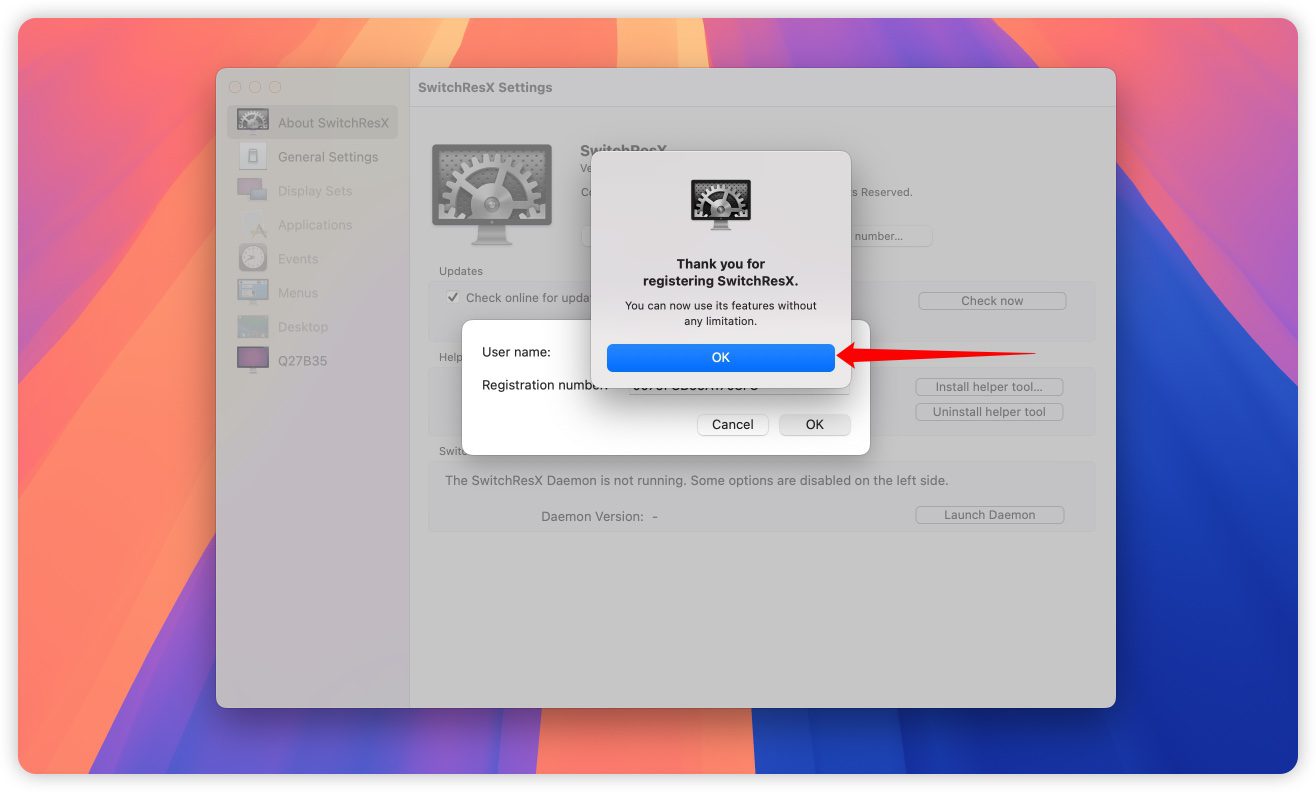The image size is (1316, 792).
Task: Click the Events clock icon
Action: click(252, 258)
